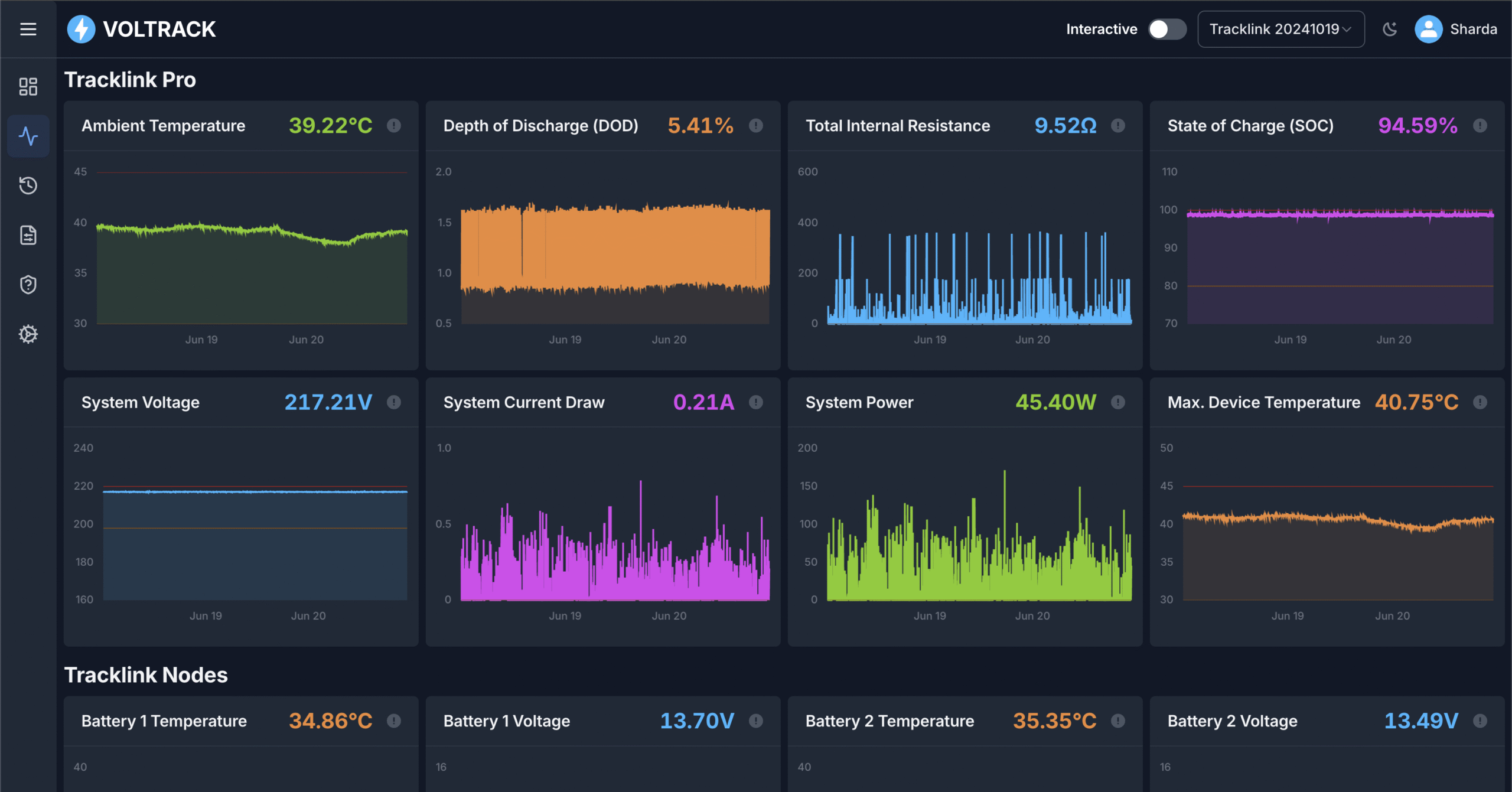Toggle the Interactive switch
The image size is (1512, 792).
click(1166, 29)
